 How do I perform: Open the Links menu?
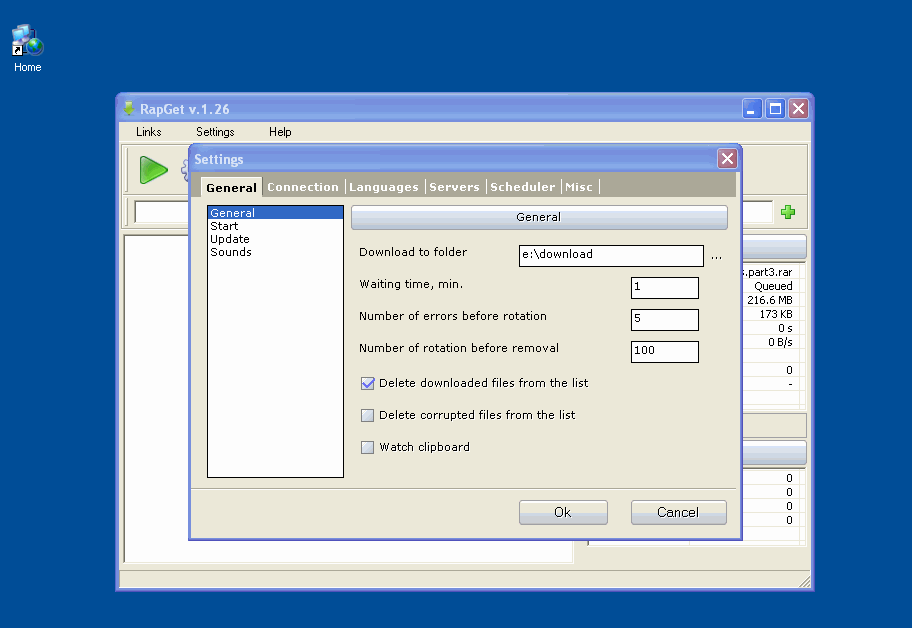(149, 132)
